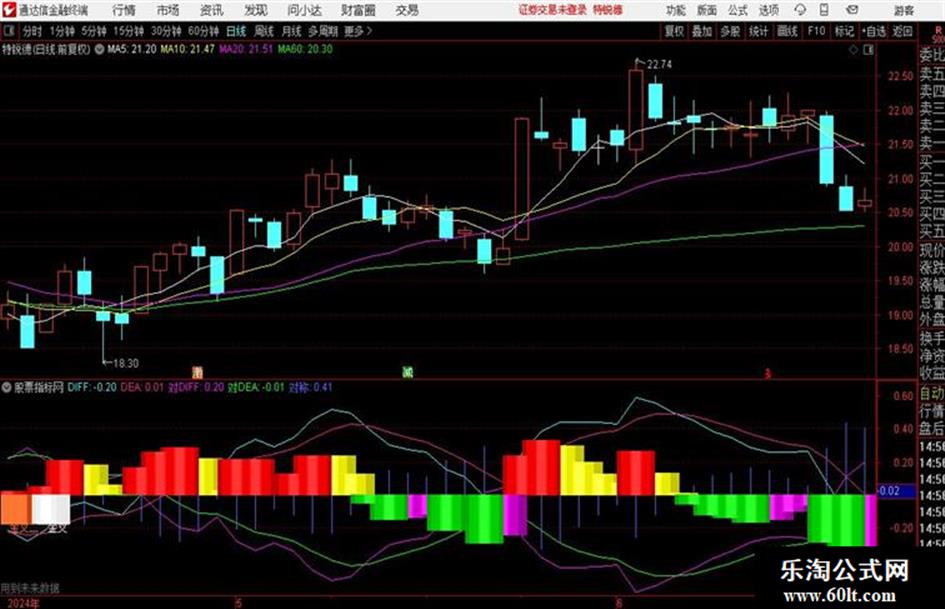The width and height of the screenshot is (945, 609).
Task: Click the 通达信 app logo icon
Action: [8, 10]
